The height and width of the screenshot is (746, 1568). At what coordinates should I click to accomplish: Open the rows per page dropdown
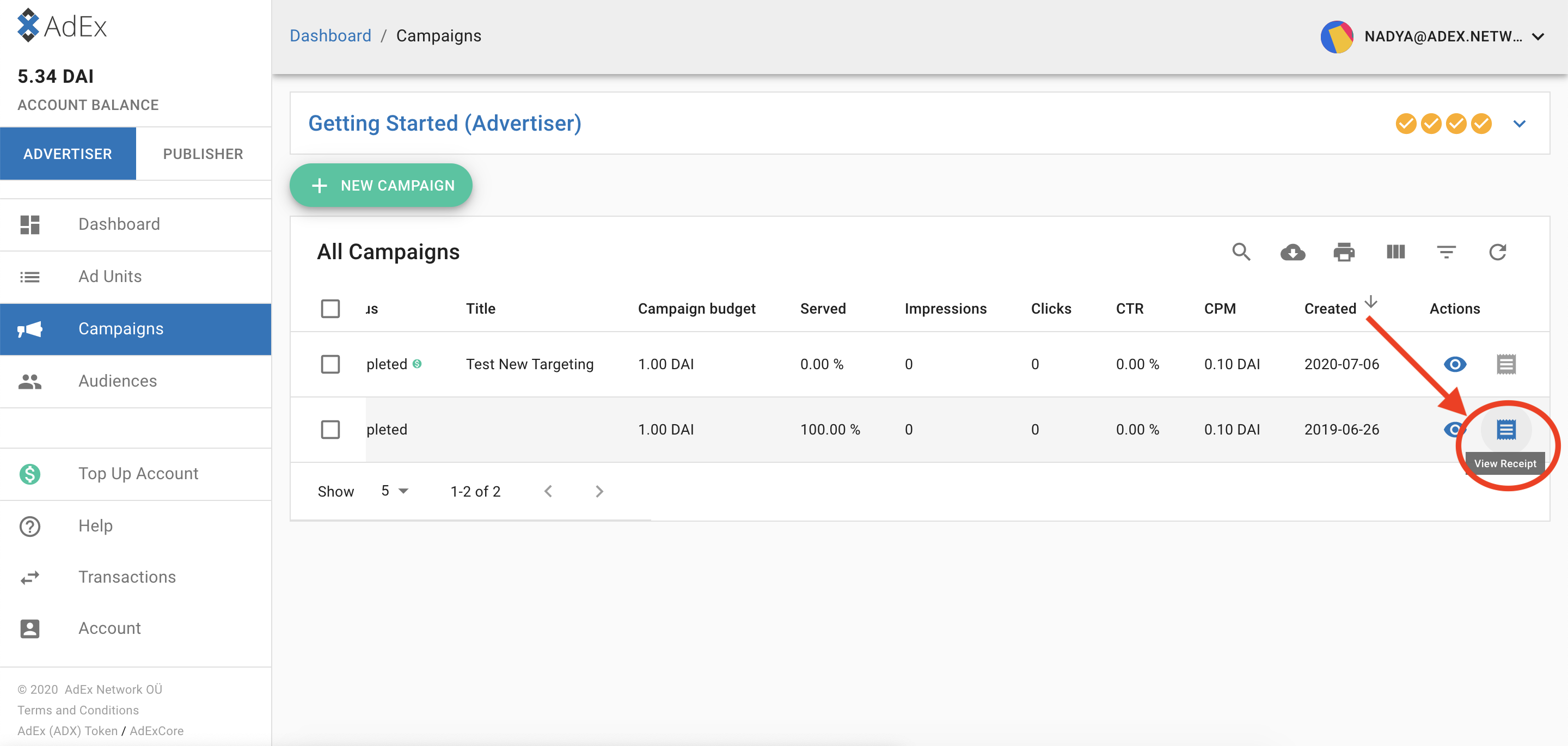(395, 491)
